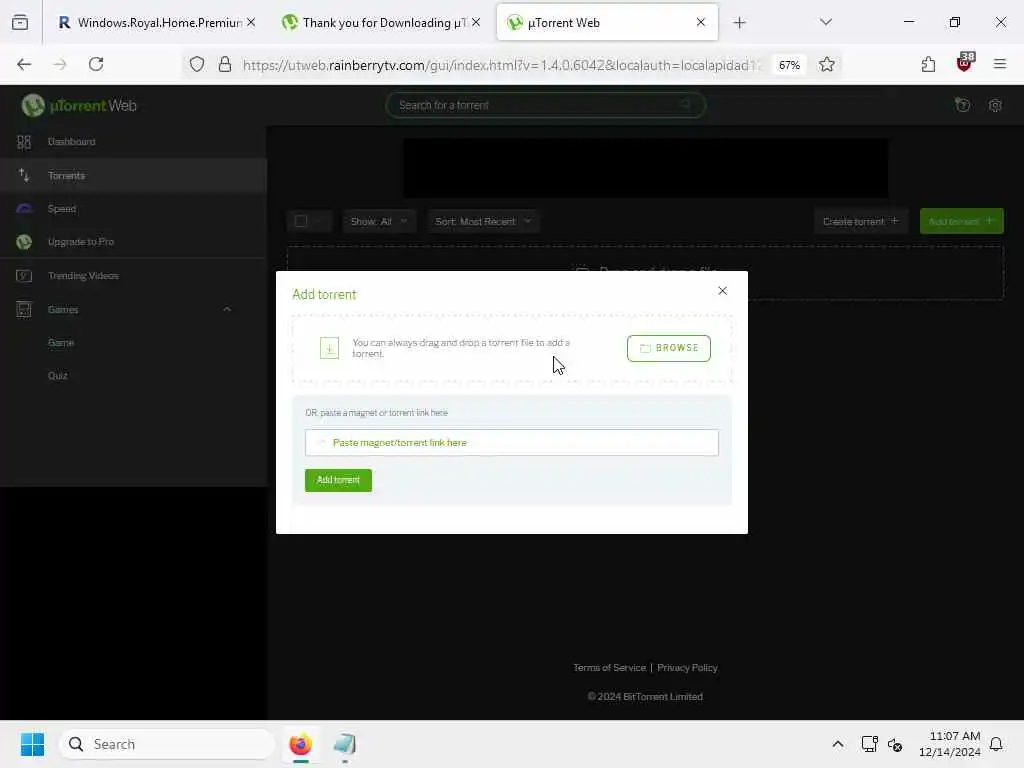Bookmark this page with star icon
The height and width of the screenshot is (768, 1024).
tap(827, 64)
